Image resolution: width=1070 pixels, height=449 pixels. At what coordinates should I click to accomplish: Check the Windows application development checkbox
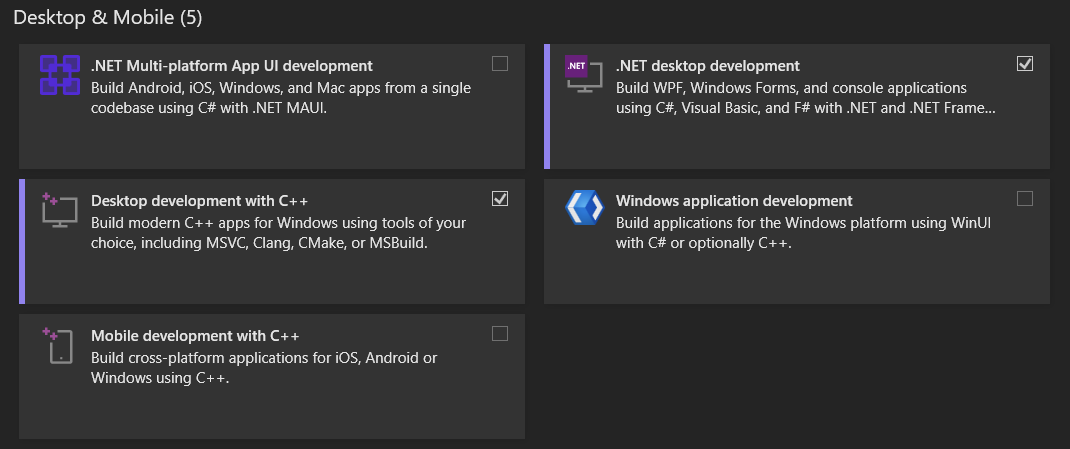click(1024, 199)
